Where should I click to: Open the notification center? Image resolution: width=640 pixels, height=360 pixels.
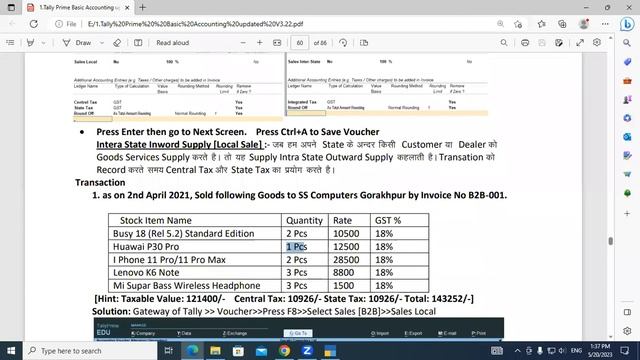625,351
